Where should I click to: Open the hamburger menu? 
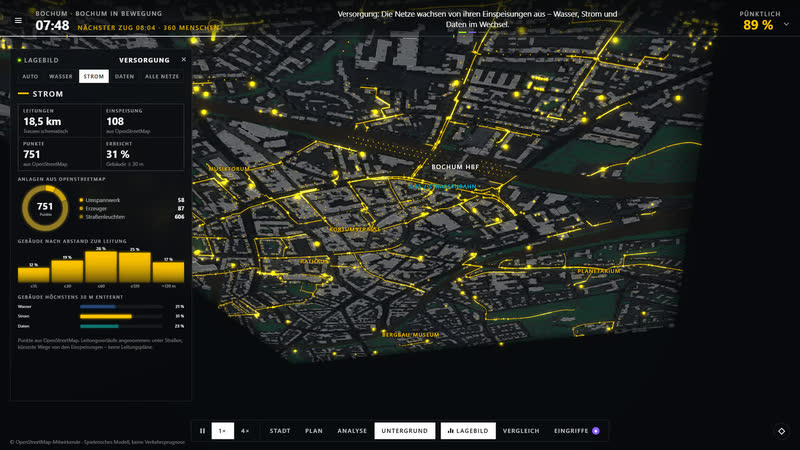click(18, 20)
